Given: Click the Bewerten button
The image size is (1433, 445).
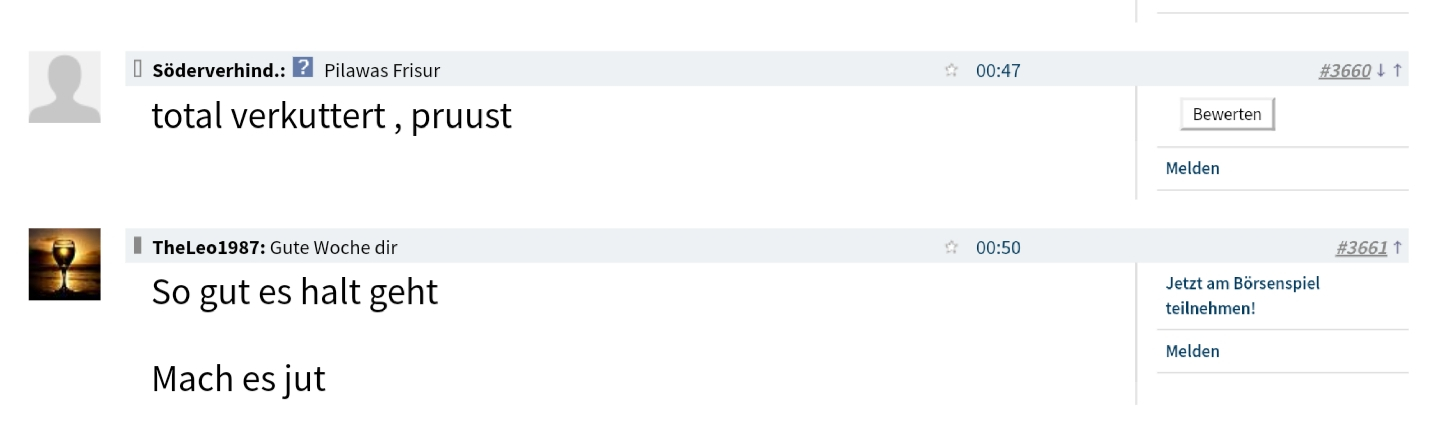Looking at the screenshot, I should coord(1227,114).
